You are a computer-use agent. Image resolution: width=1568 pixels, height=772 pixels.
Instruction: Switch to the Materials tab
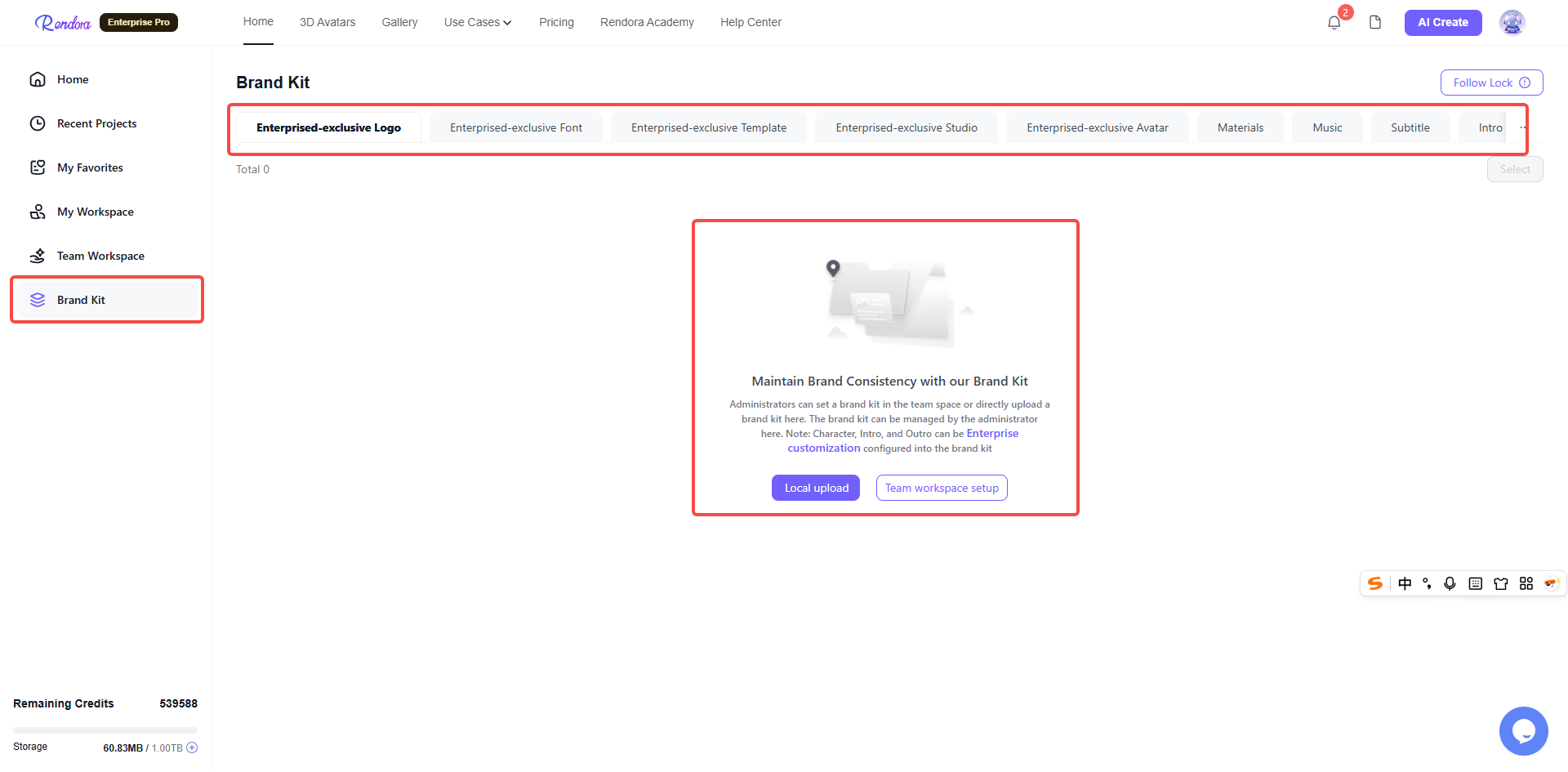pos(1241,127)
